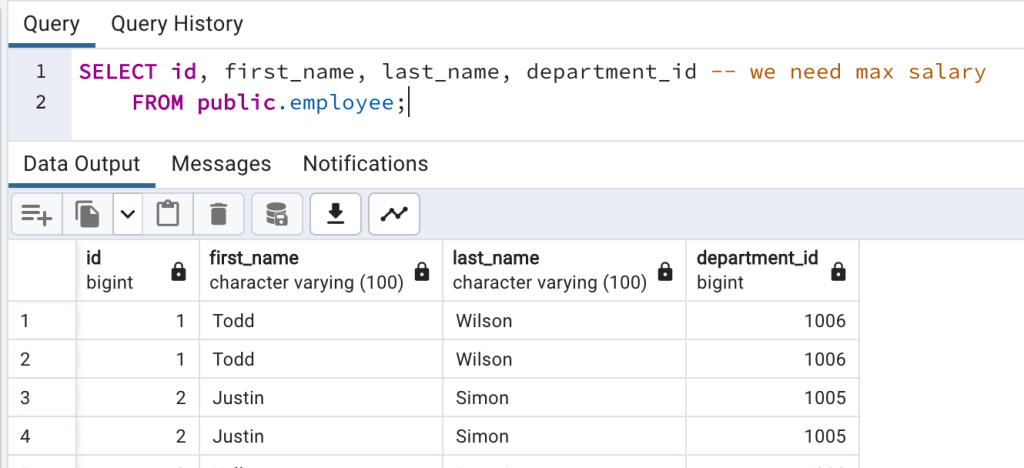Open the copy options dropdown arrow
Viewport: 1024px width, 468px height.
[127, 213]
